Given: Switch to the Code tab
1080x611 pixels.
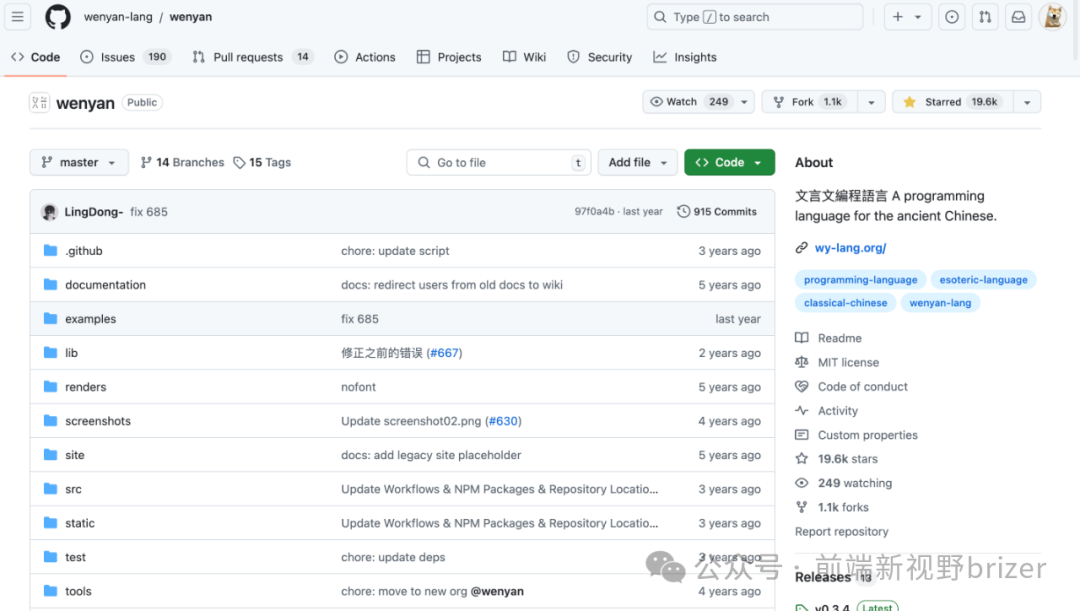Looking at the screenshot, I should point(36,57).
